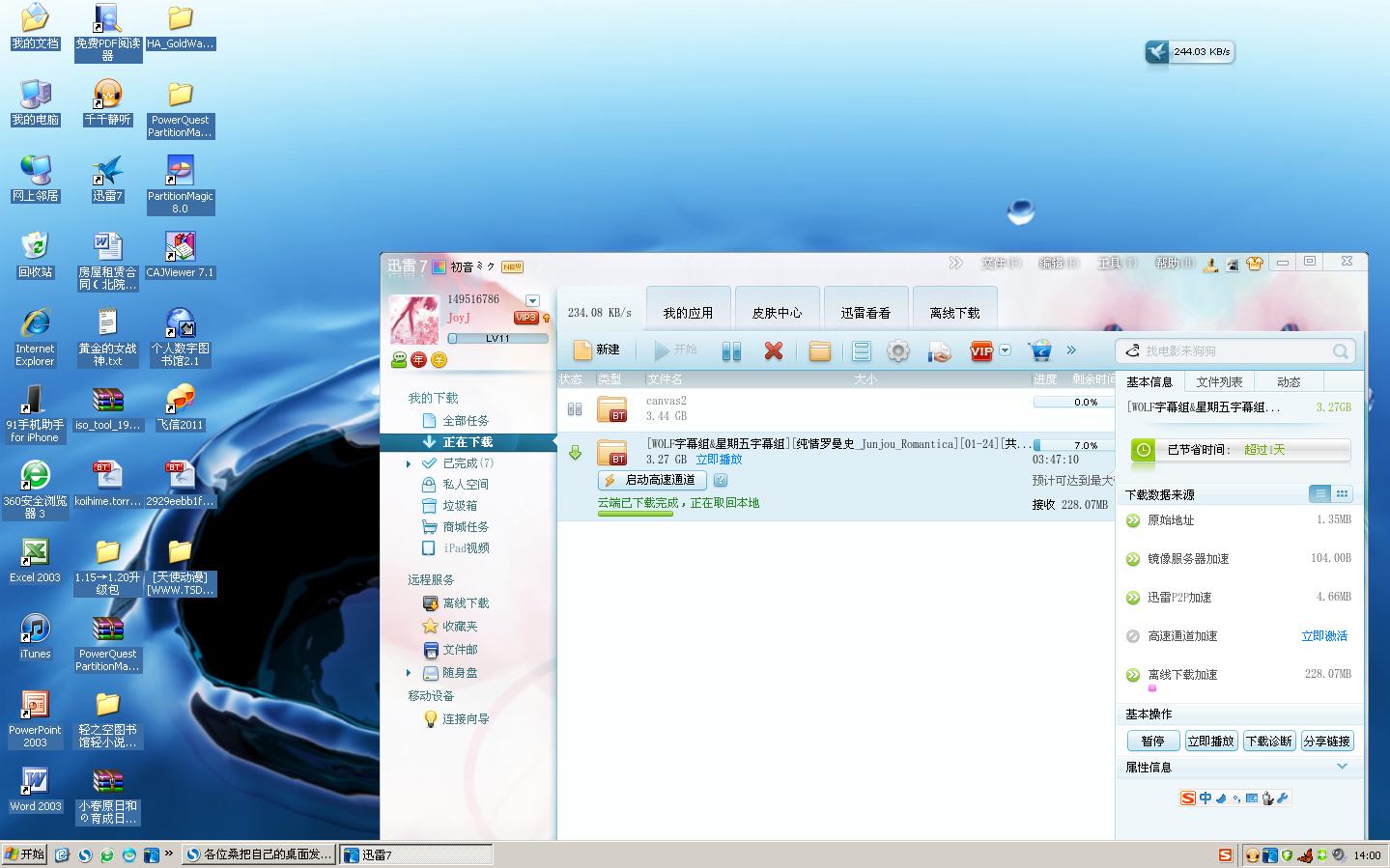Click the Sogou S tray icon in taskbar
This screenshot has width=1390, height=868.
point(1226,855)
